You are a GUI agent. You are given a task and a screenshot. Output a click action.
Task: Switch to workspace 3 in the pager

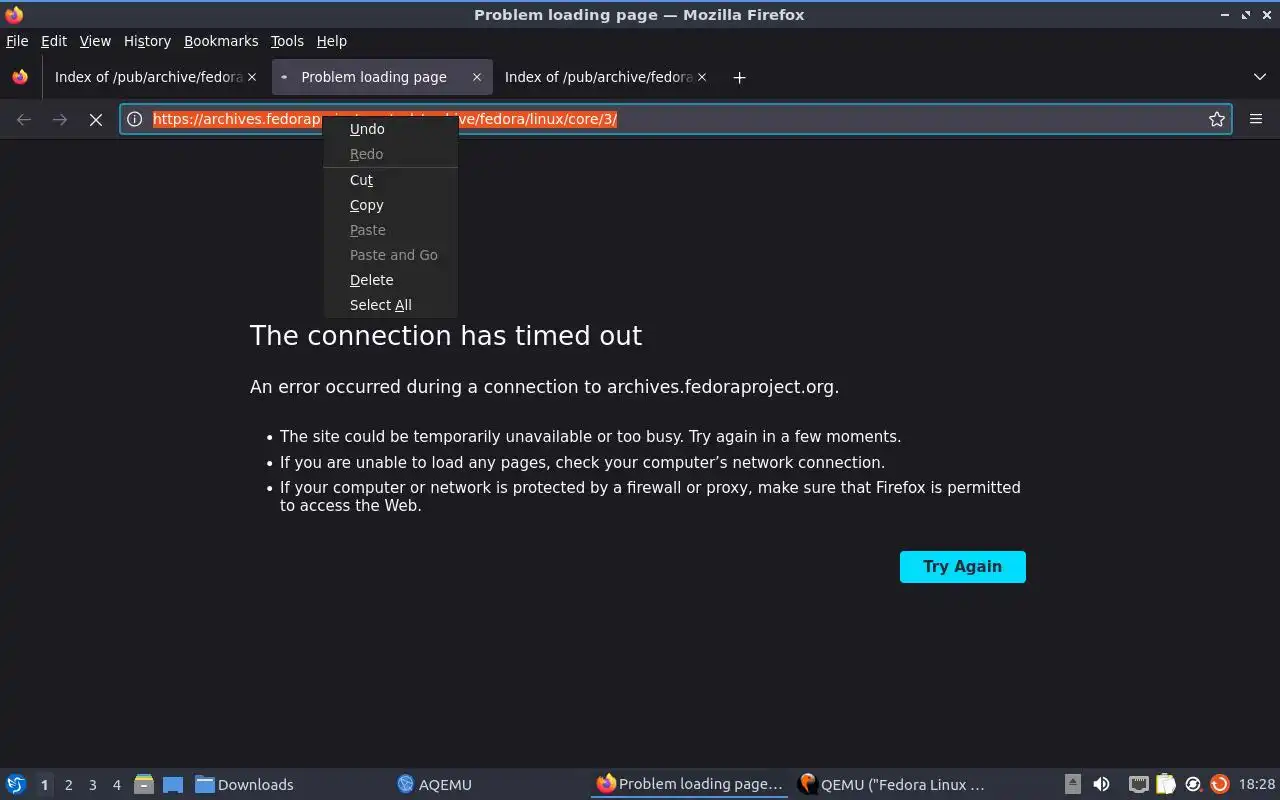click(x=92, y=785)
